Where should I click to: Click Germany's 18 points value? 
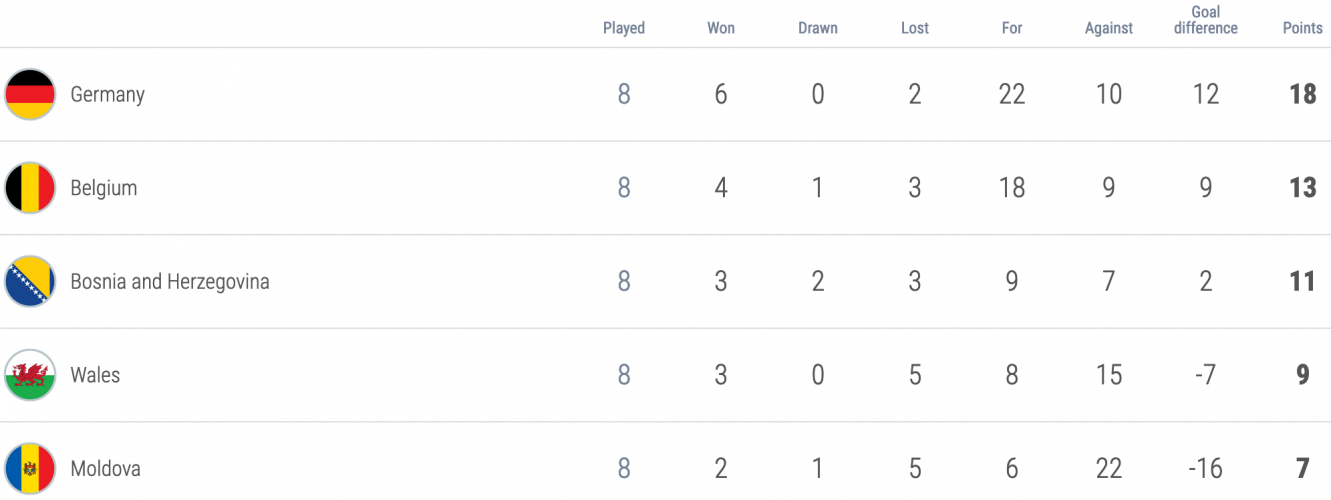(1303, 95)
